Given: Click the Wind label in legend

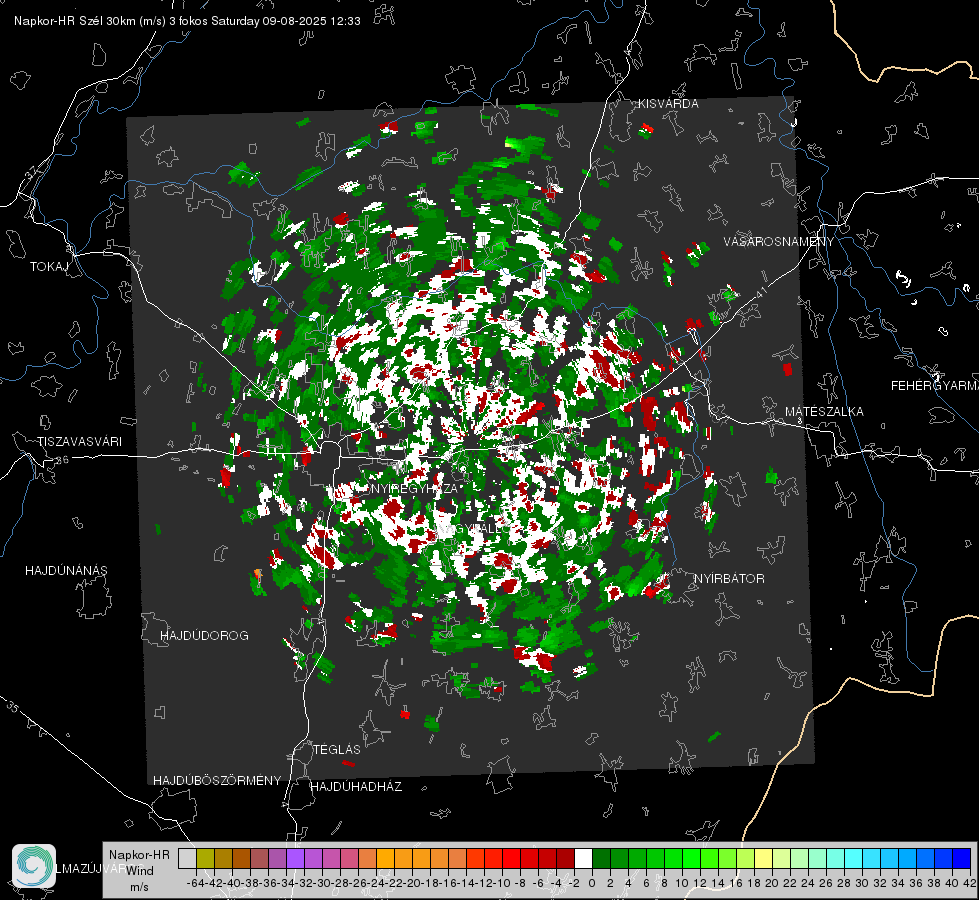Looking at the screenshot, I should 140,871.
